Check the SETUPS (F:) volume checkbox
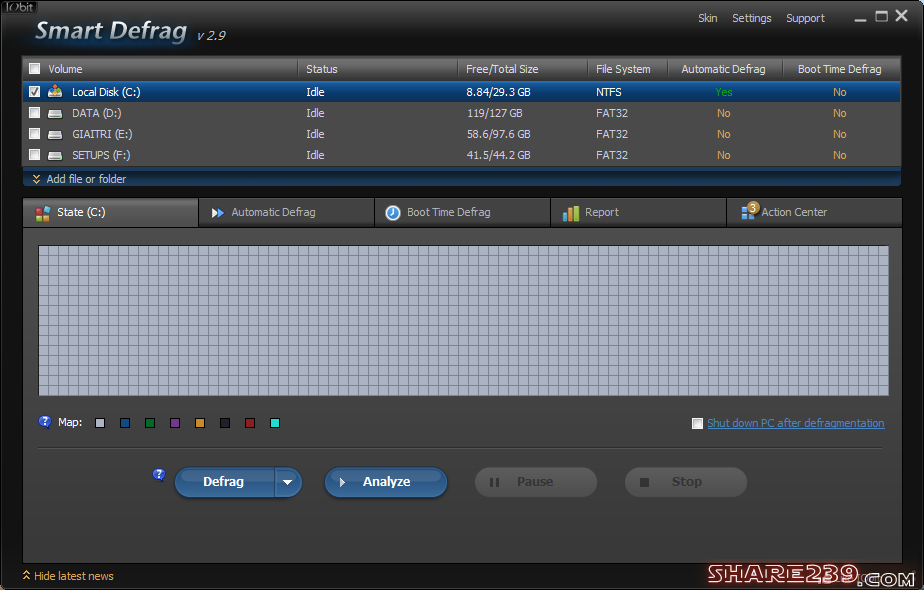 (35, 155)
